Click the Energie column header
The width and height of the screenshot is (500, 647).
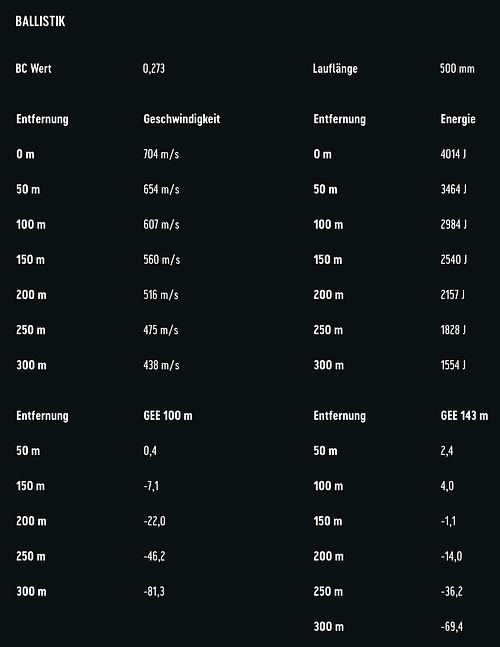pyautogui.click(x=458, y=119)
